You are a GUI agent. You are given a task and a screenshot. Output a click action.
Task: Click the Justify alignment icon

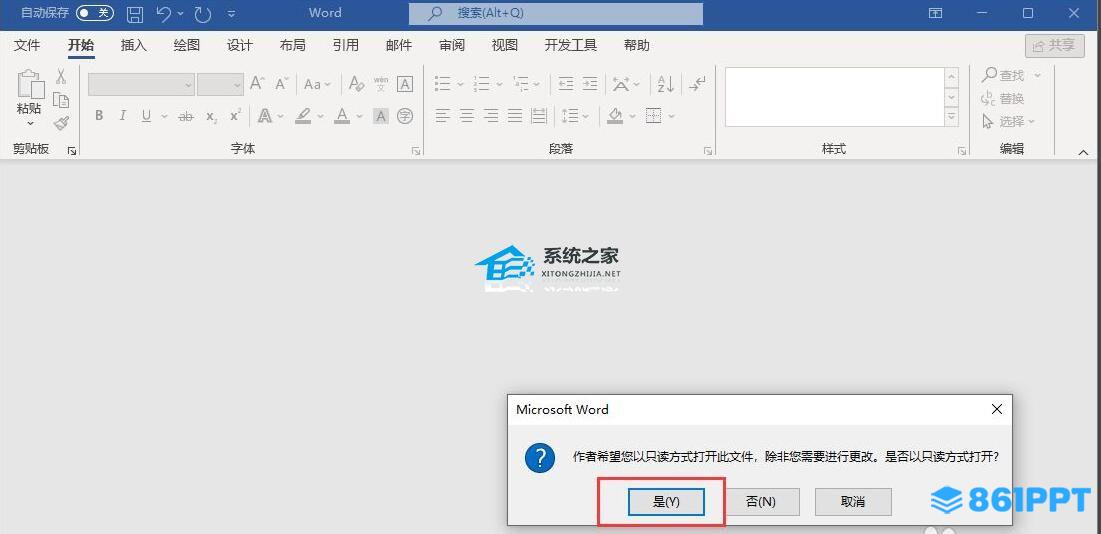(x=515, y=116)
